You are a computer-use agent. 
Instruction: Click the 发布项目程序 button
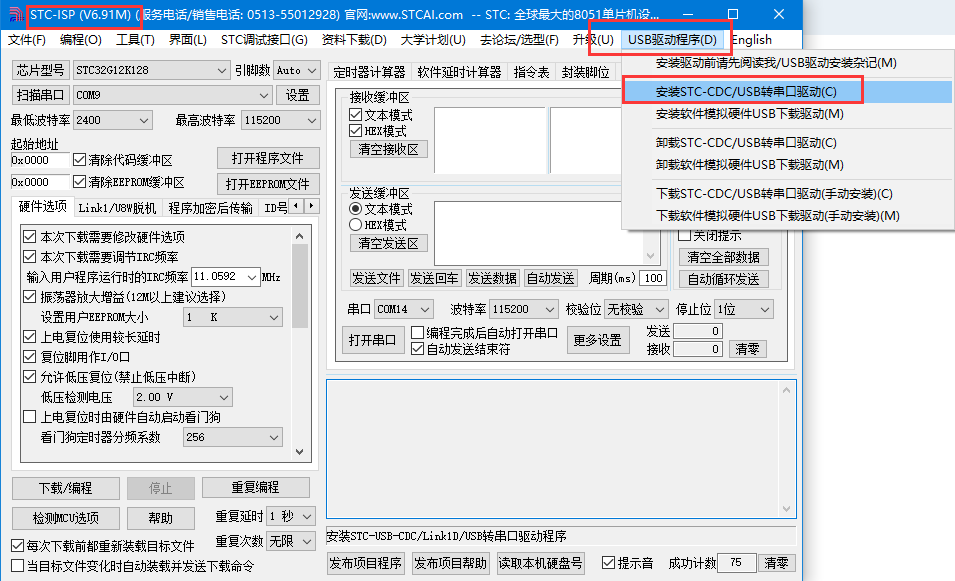click(x=365, y=563)
